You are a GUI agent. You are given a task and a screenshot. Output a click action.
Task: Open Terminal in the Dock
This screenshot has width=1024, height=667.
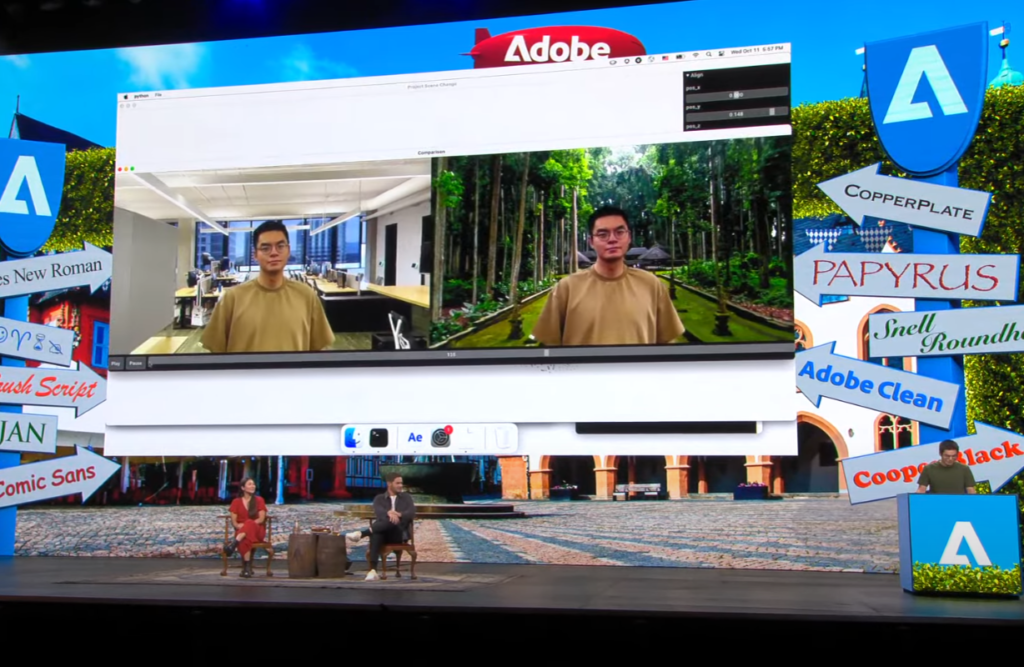tap(379, 438)
